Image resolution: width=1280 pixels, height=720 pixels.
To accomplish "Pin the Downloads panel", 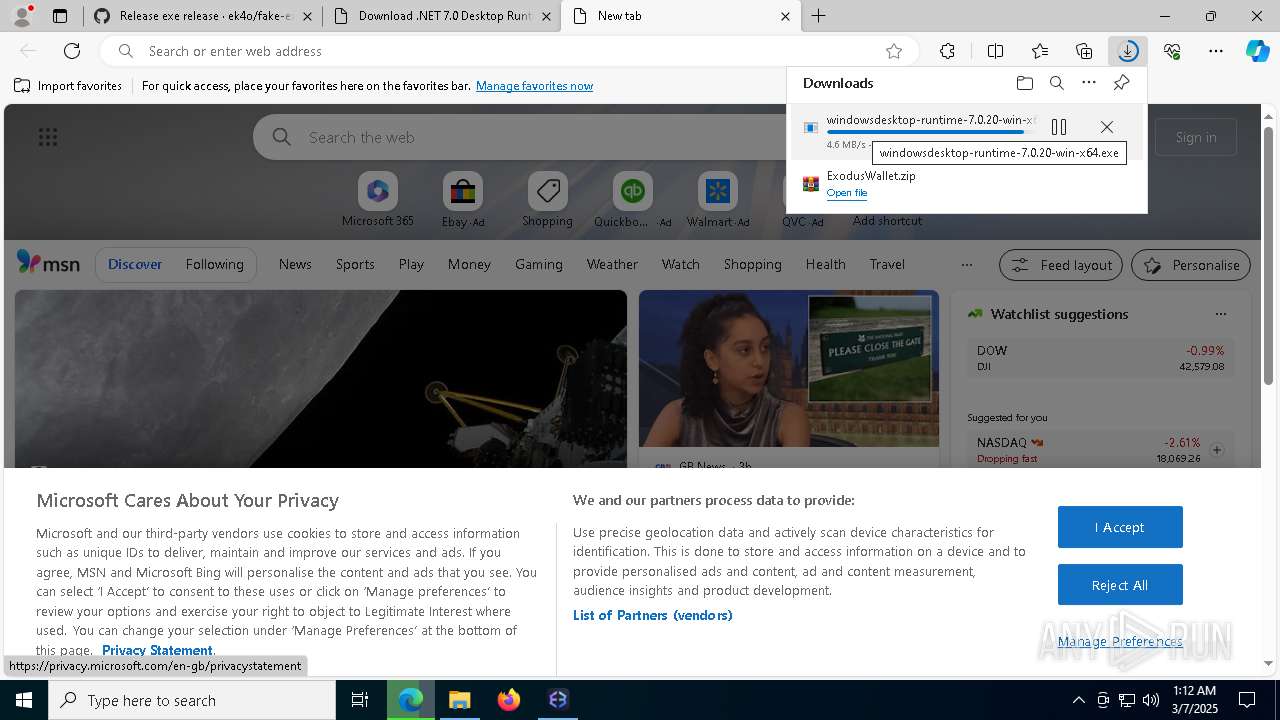I will point(1121,83).
